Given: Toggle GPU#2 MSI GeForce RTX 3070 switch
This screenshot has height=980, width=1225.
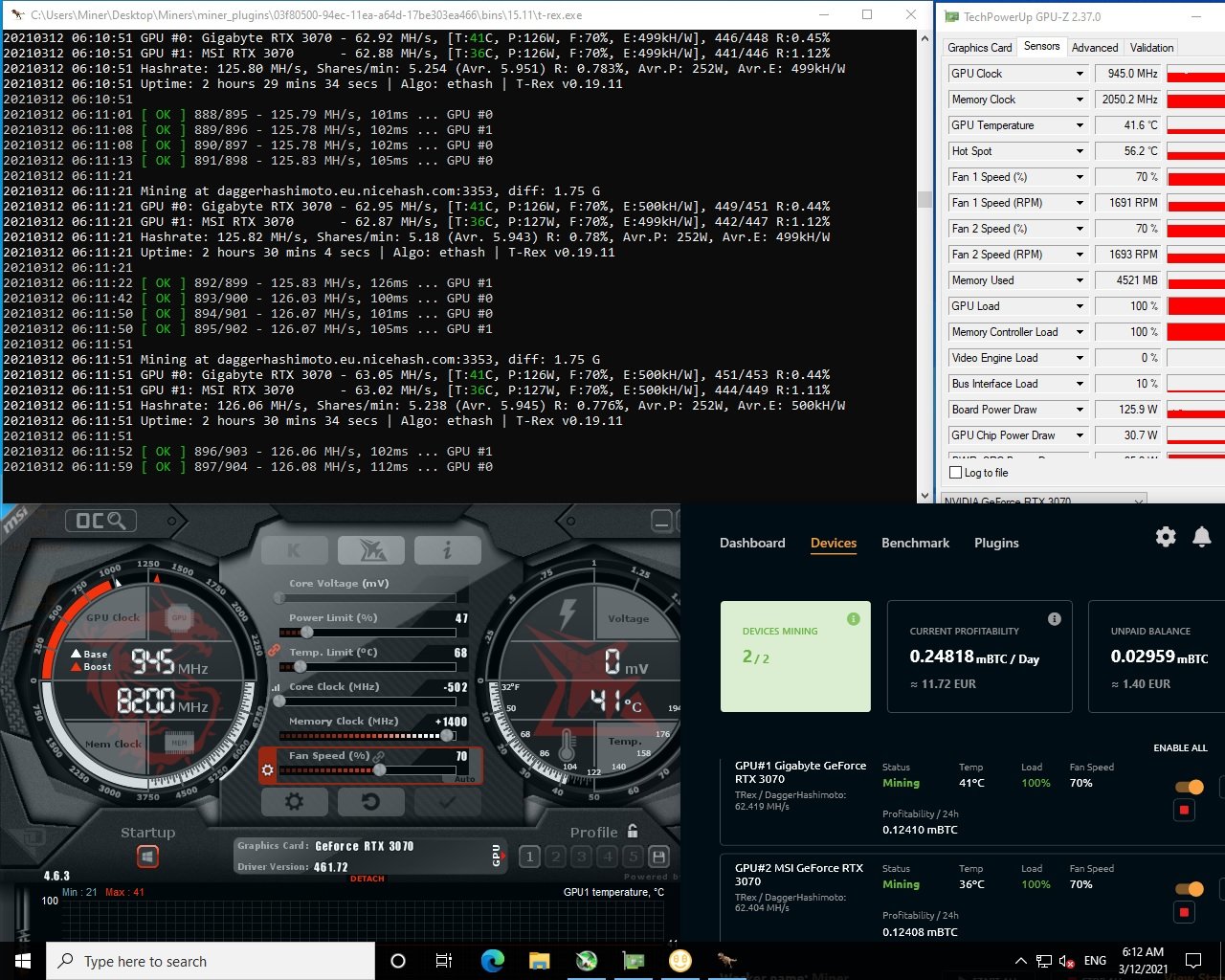Looking at the screenshot, I should pos(1190,889).
